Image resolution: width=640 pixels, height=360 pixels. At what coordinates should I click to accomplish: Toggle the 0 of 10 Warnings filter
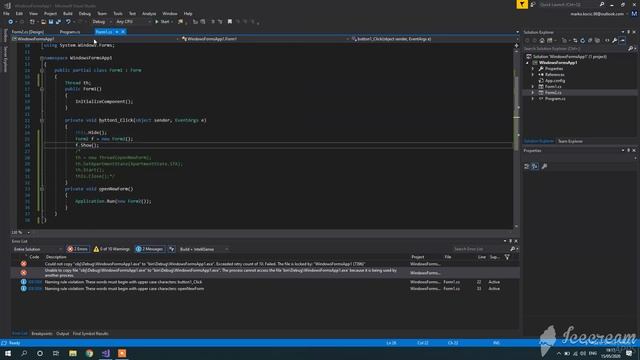point(111,249)
